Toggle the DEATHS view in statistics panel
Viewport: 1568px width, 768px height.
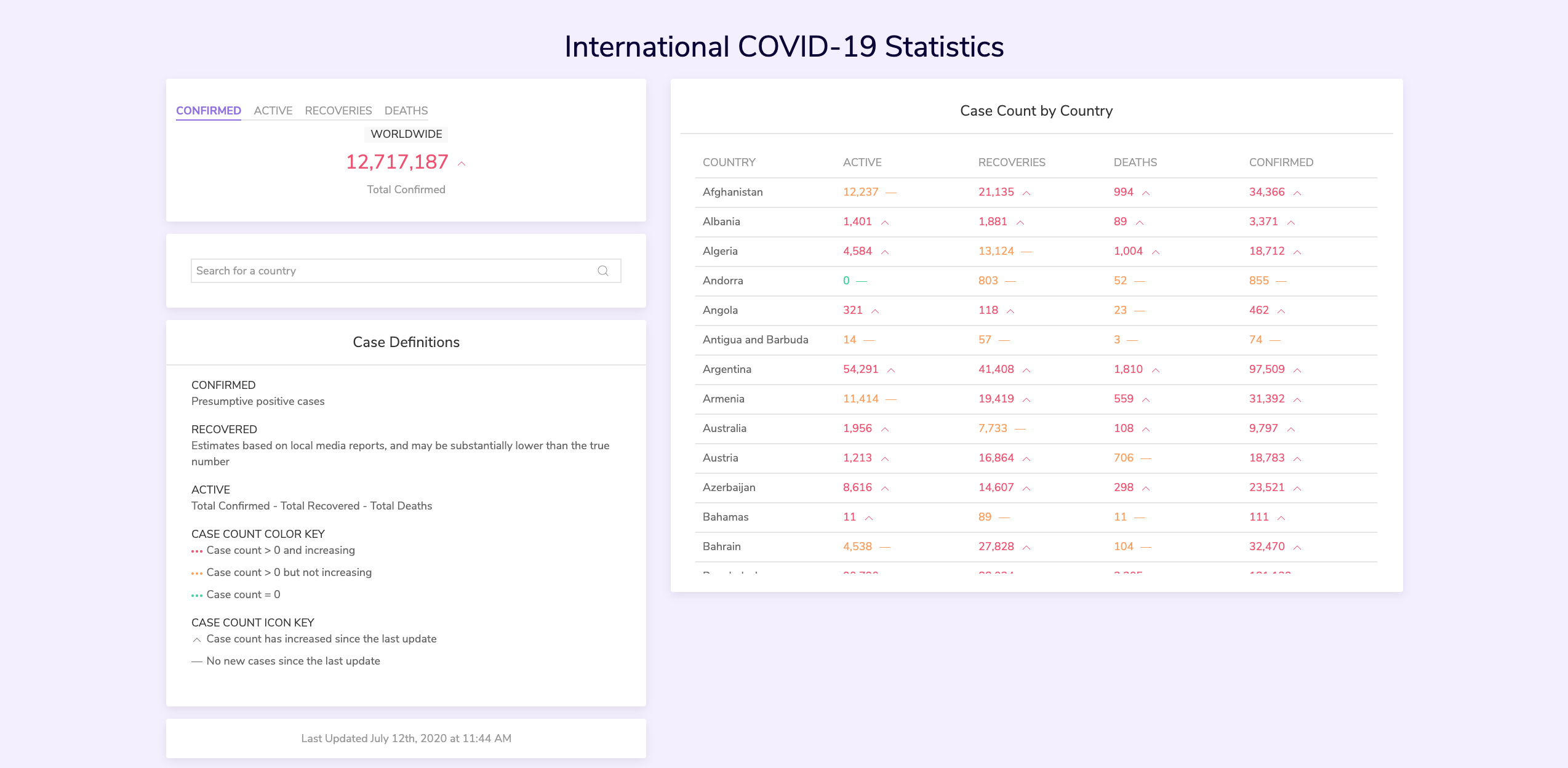pos(405,110)
